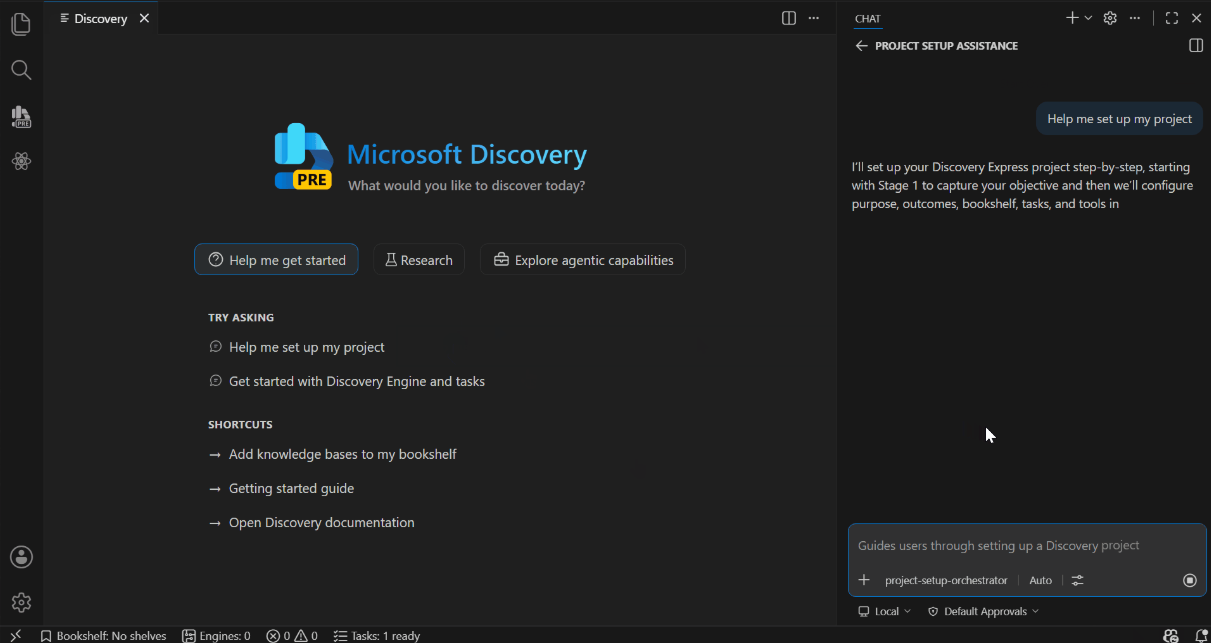1211x643 pixels.
Task: Open the Getting started guide shortcut
Action: coord(281,488)
